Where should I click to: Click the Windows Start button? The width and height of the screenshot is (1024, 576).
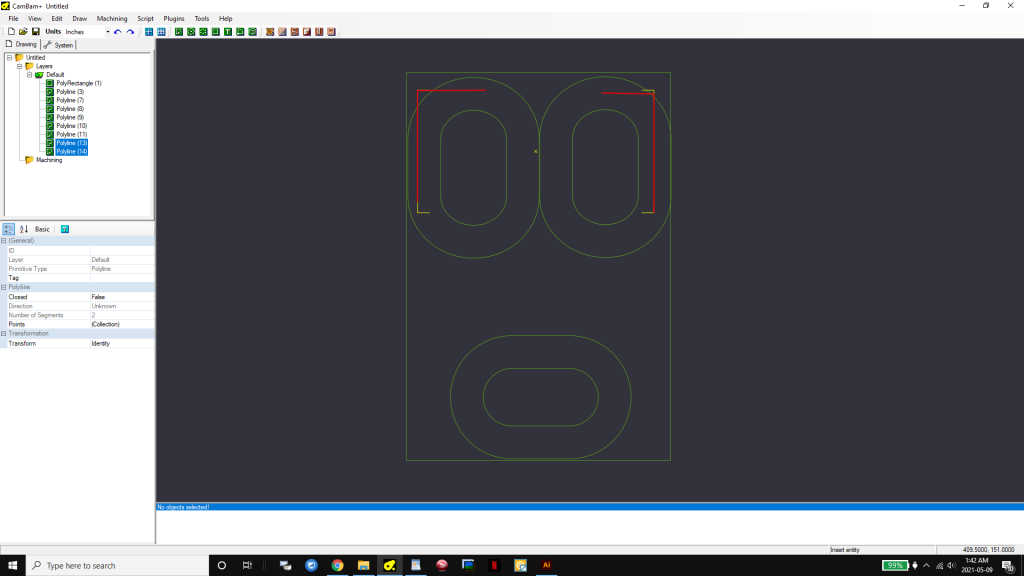[x=12, y=566]
